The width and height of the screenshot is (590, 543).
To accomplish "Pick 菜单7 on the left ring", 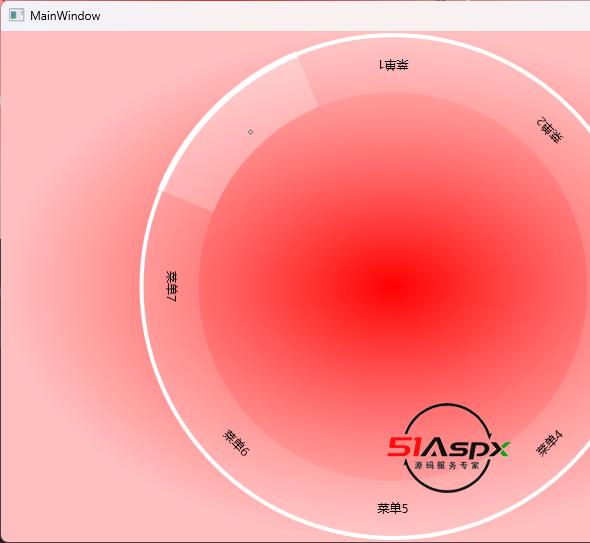I will (172, 286).
